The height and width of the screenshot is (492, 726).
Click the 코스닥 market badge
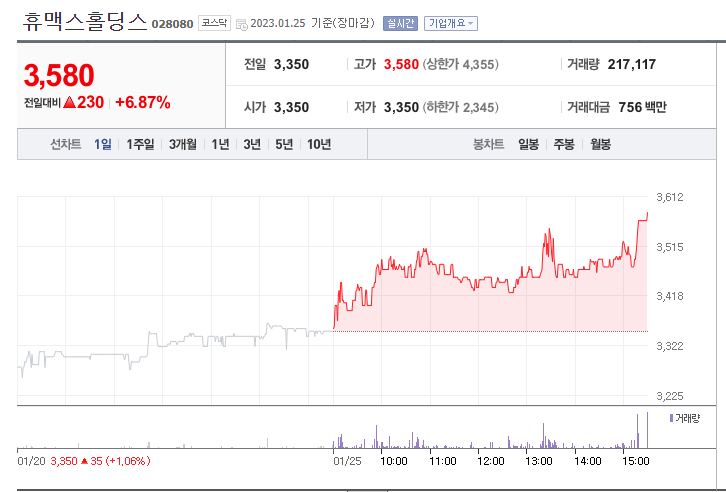pos(214,23)
